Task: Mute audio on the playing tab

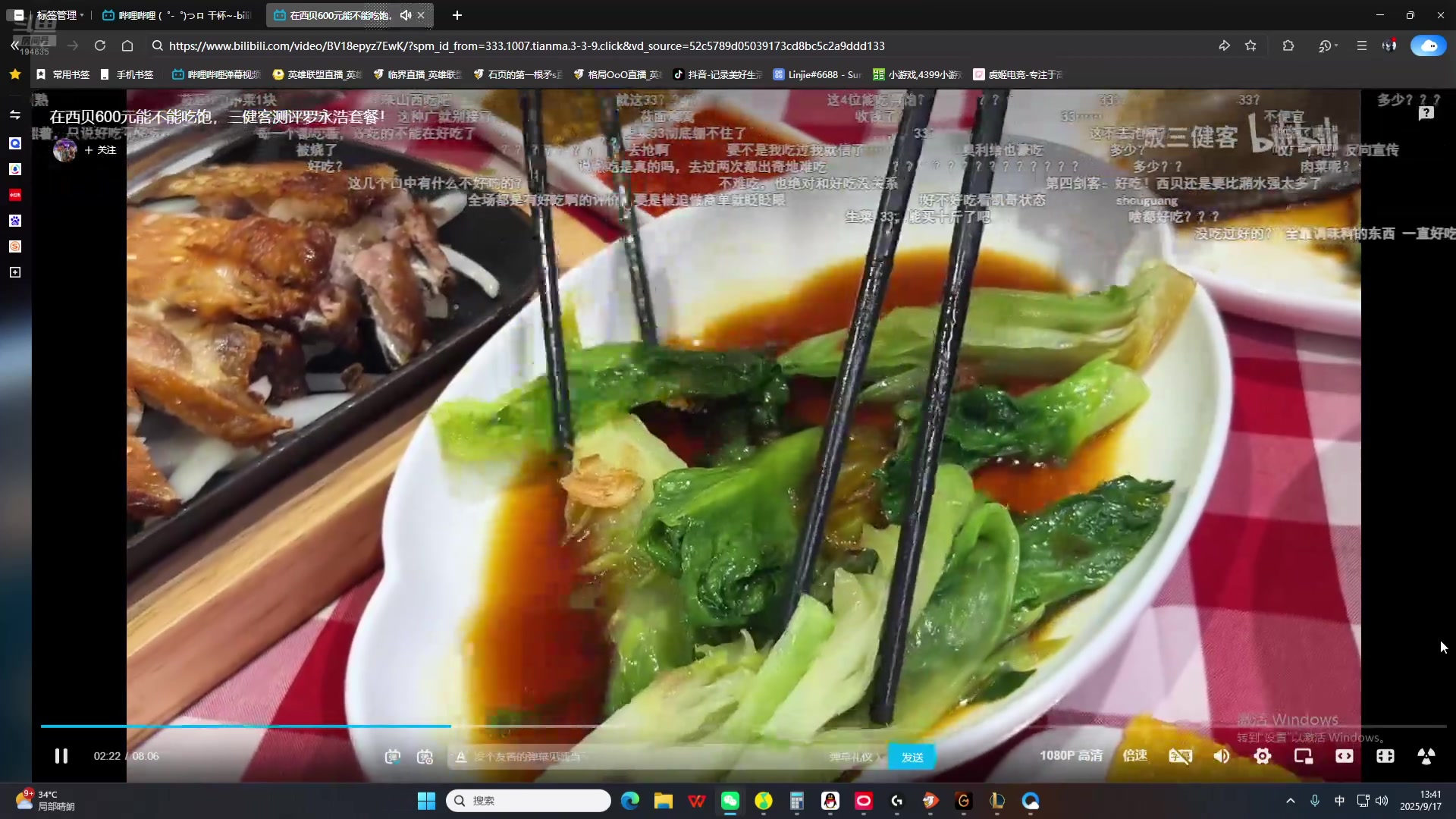Action: tap(406, 15)
